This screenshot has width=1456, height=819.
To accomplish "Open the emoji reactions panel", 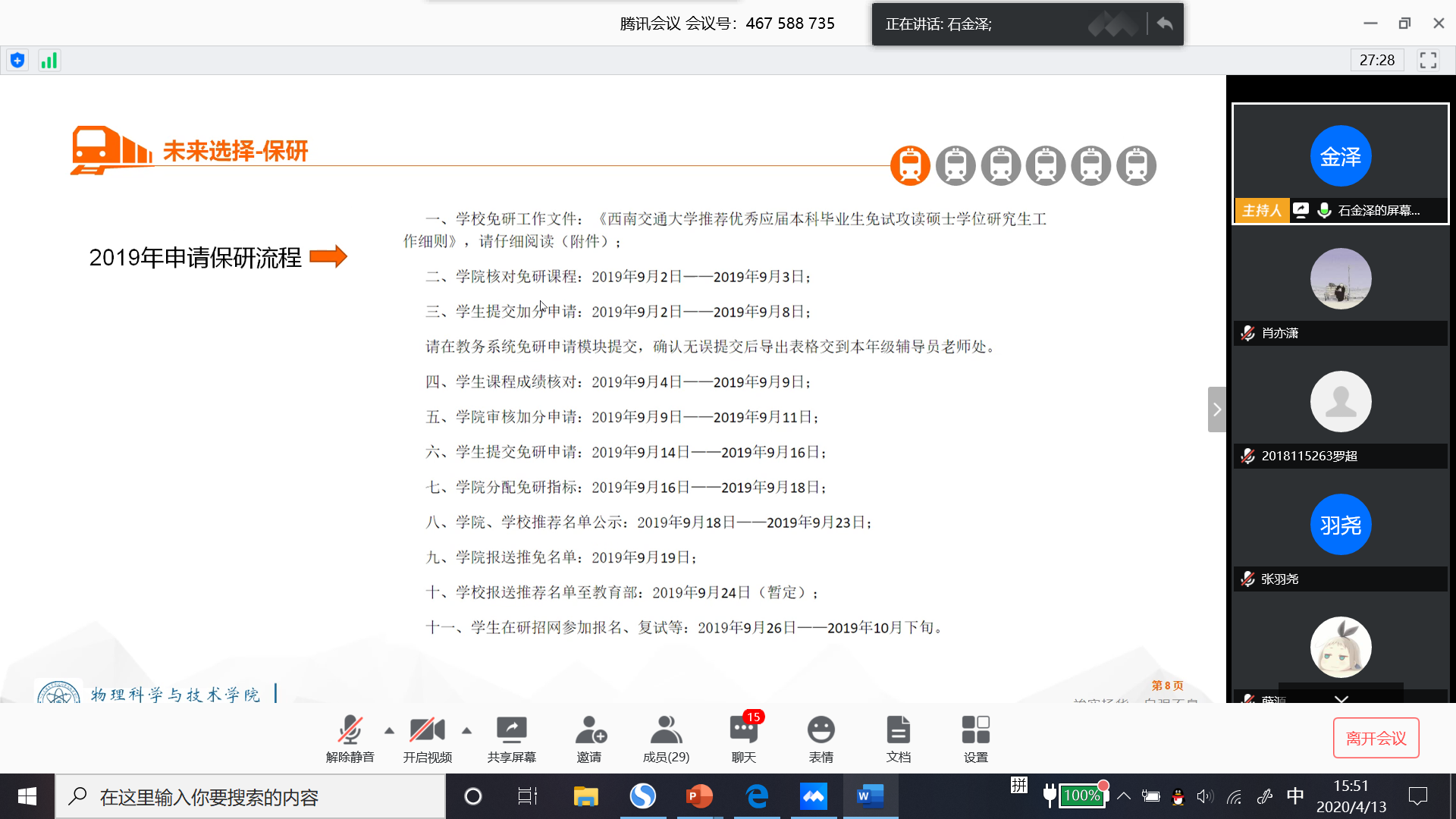I will 821,739.
